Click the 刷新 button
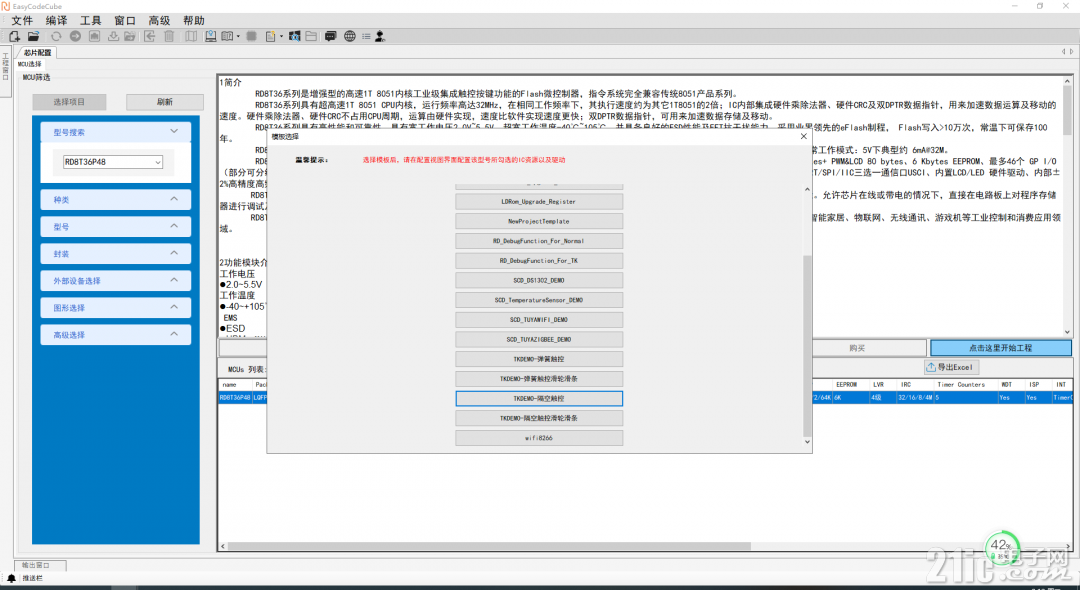Screen dimensions: 1080x590 pos(165,102)
